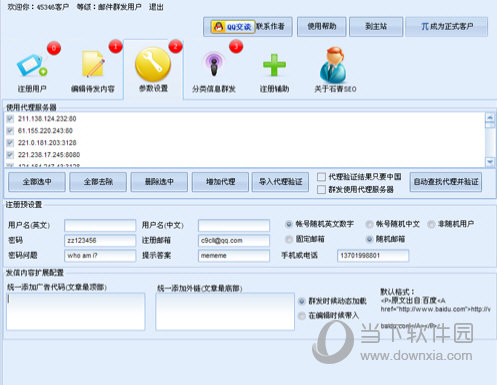
Task: Click the 手机或电话 field showing 13701998801
Action: (373, 256)
